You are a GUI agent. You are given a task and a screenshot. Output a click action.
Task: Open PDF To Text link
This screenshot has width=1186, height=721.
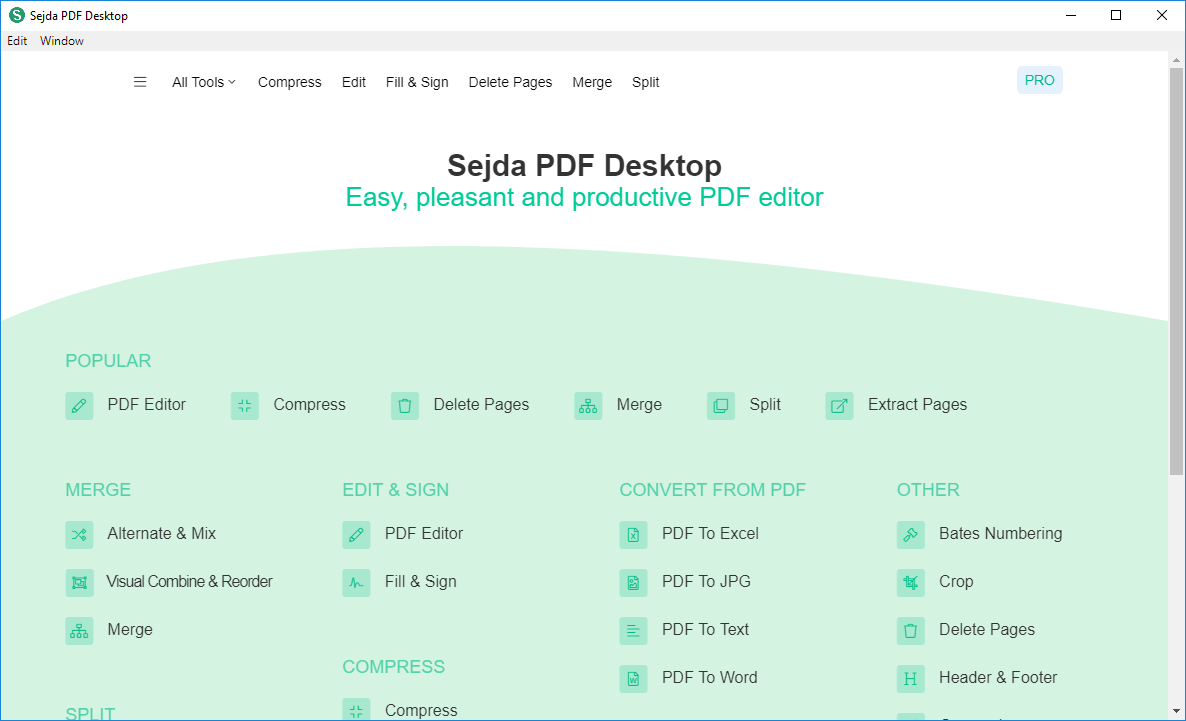point(706,629)
